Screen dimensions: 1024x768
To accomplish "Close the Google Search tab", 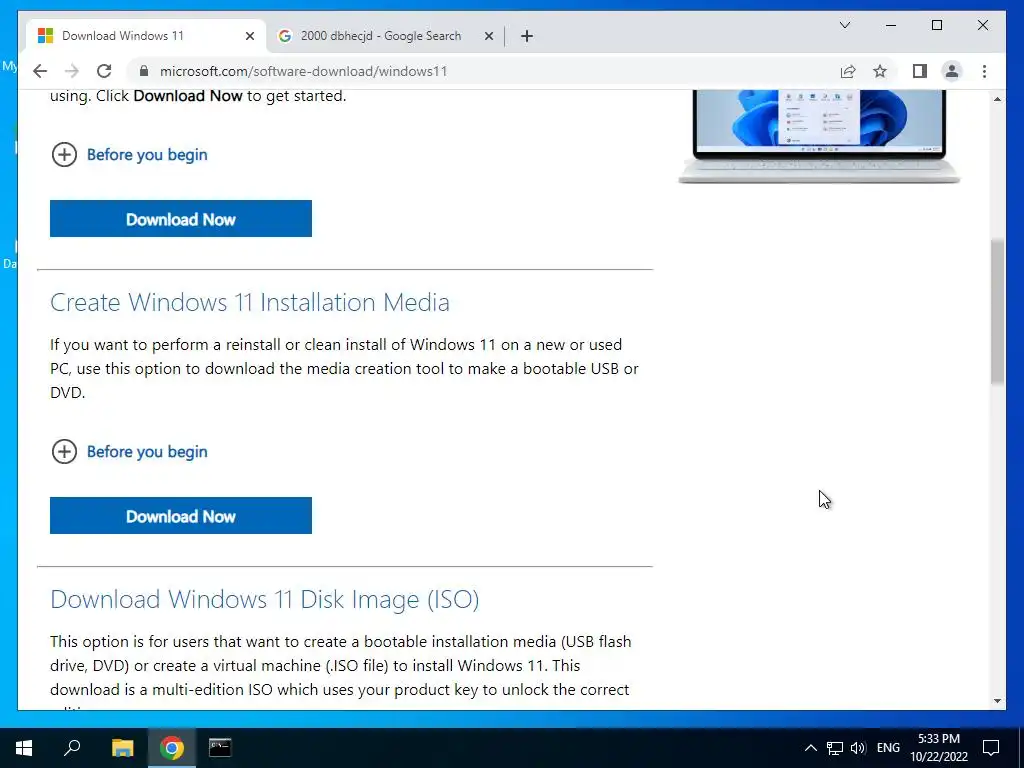I will [x=488, y=36].
